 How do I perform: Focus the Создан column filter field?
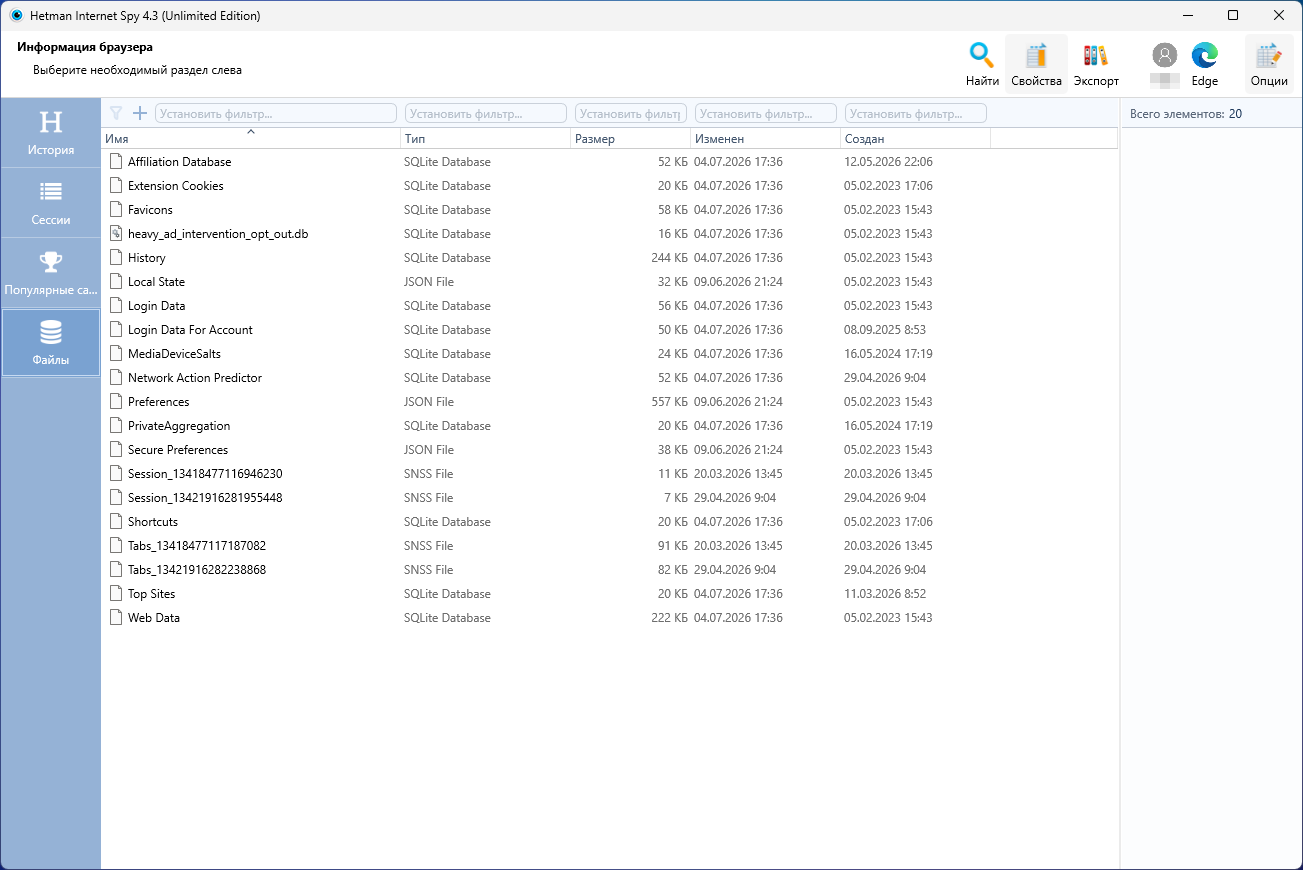tap(916, 114)
